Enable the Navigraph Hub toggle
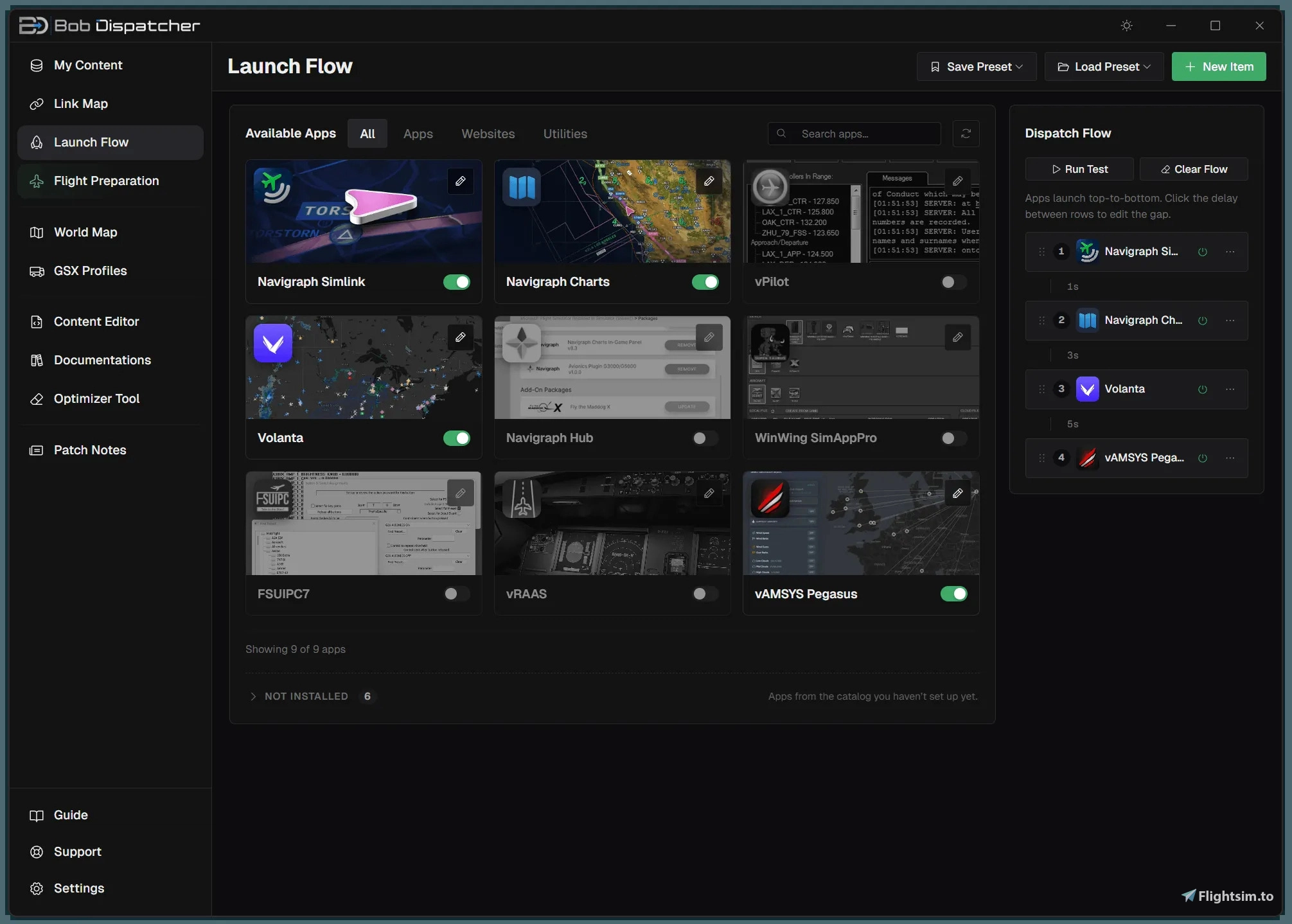The image size is (1292, 924). click(x=705, y=438)
